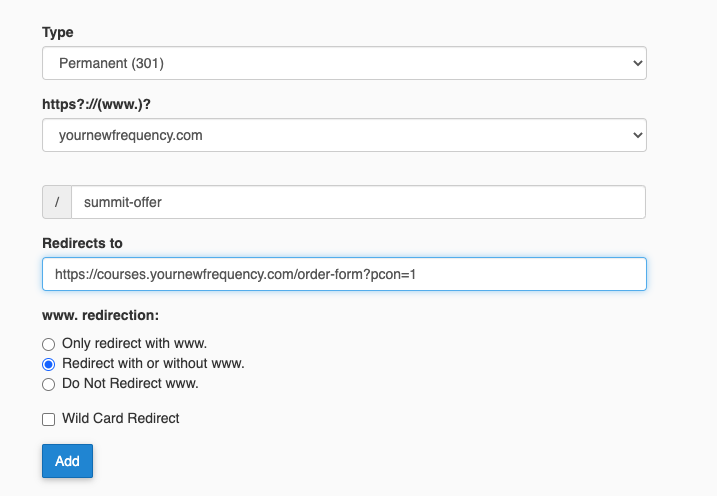Click the Redirects to URL input field
Image resolution: width=717 pixels, height=496 pixels.
tap(344, 274)
